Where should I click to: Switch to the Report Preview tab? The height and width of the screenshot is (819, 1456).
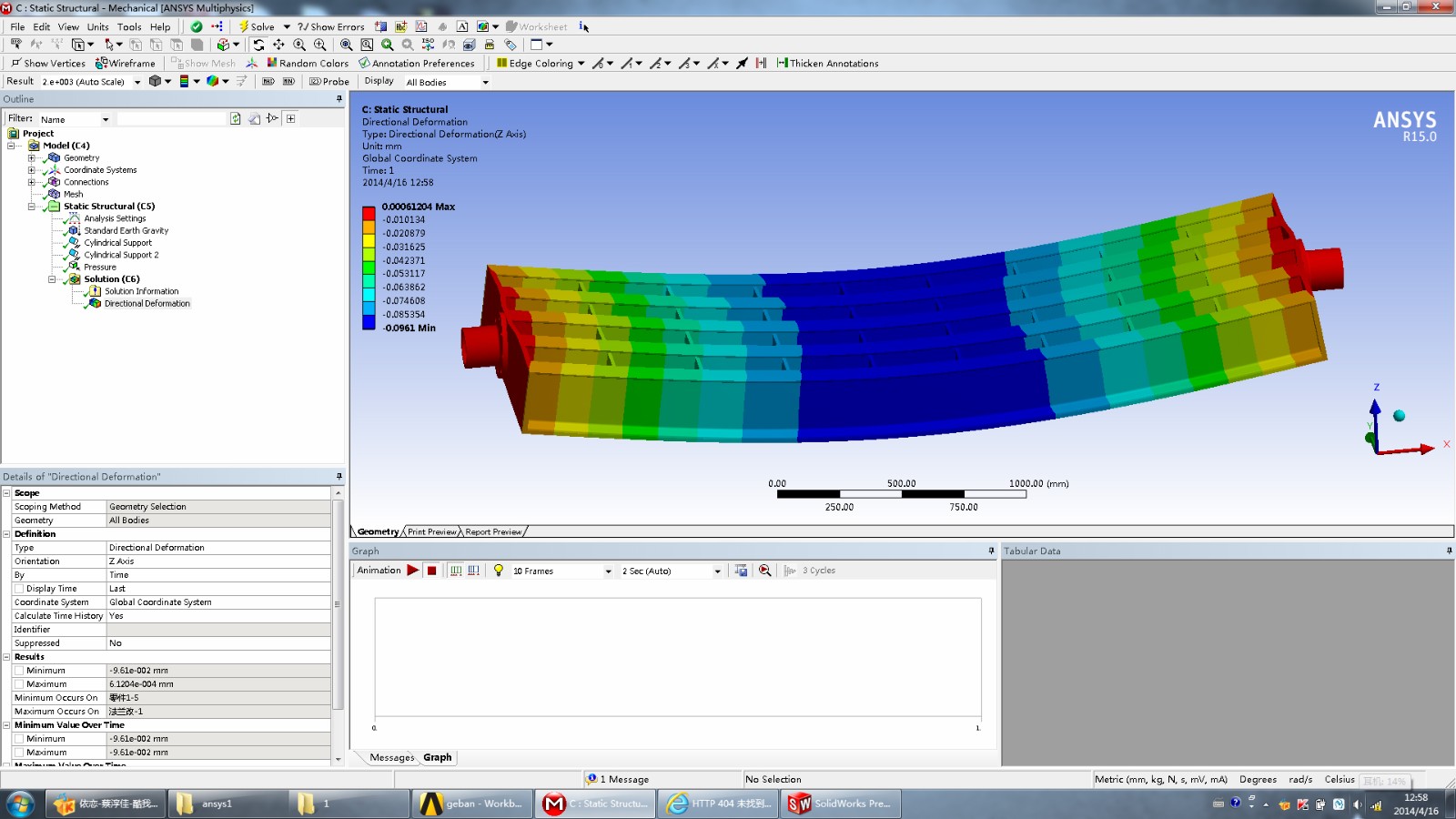tap(492, 531)
